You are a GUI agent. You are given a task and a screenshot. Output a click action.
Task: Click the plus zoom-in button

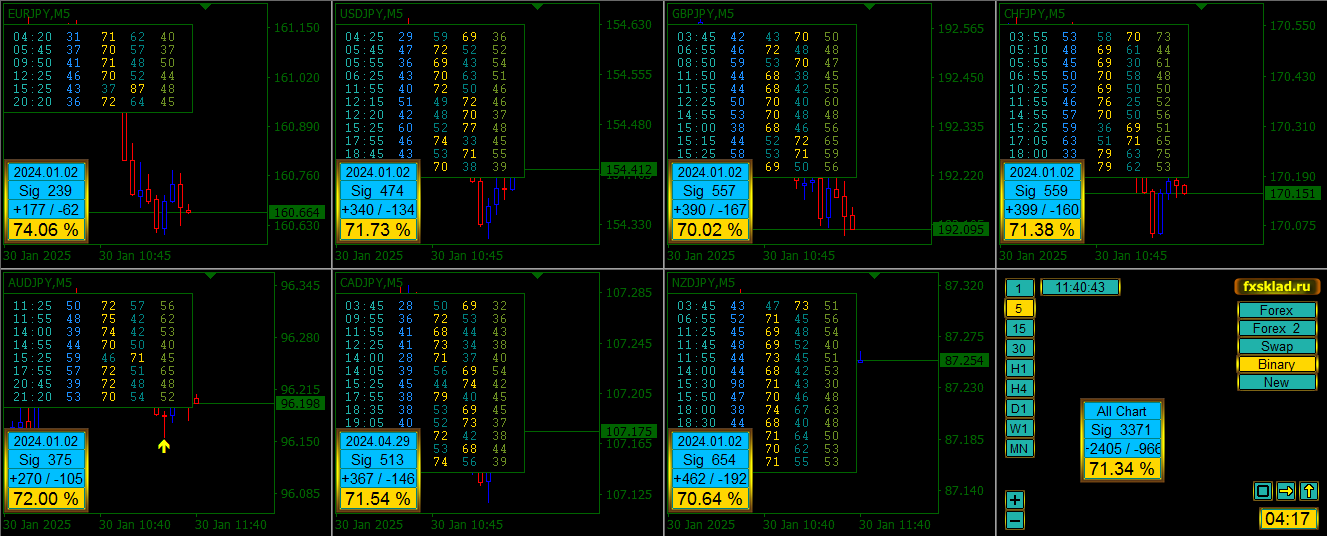1015,500
